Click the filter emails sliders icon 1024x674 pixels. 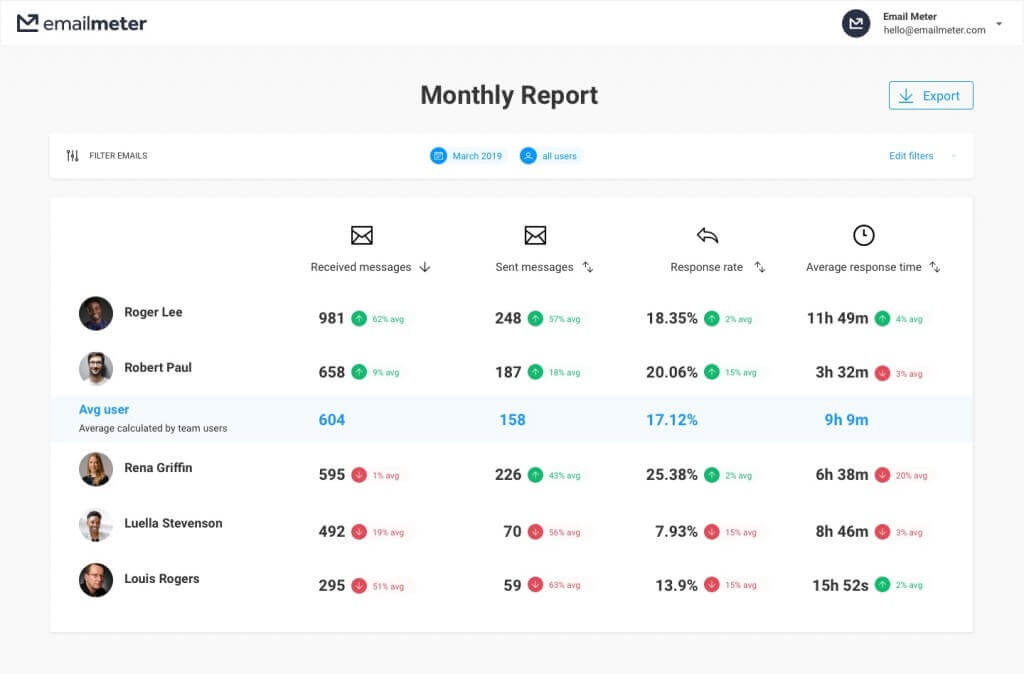tap(71, 155)
